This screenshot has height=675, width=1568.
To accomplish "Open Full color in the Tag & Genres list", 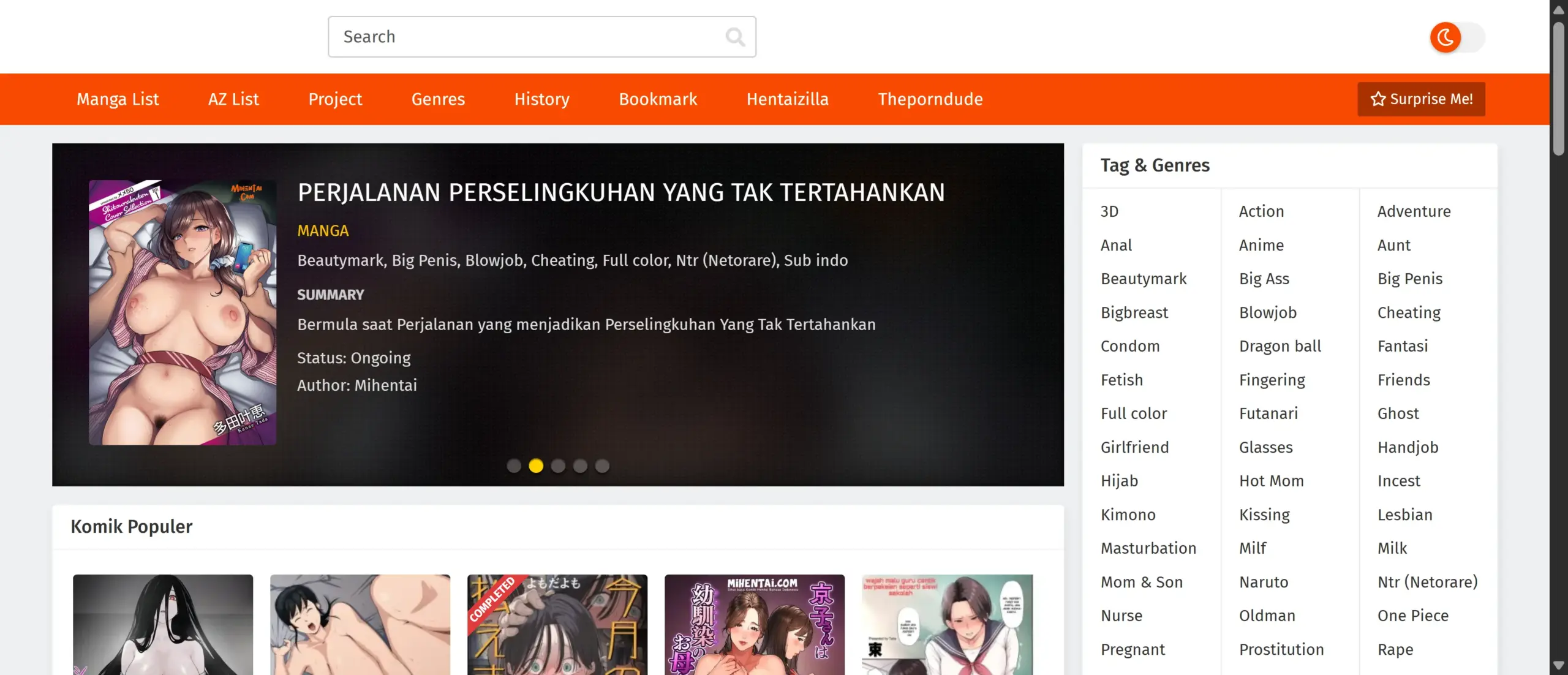I will (x=1134, y=413).
